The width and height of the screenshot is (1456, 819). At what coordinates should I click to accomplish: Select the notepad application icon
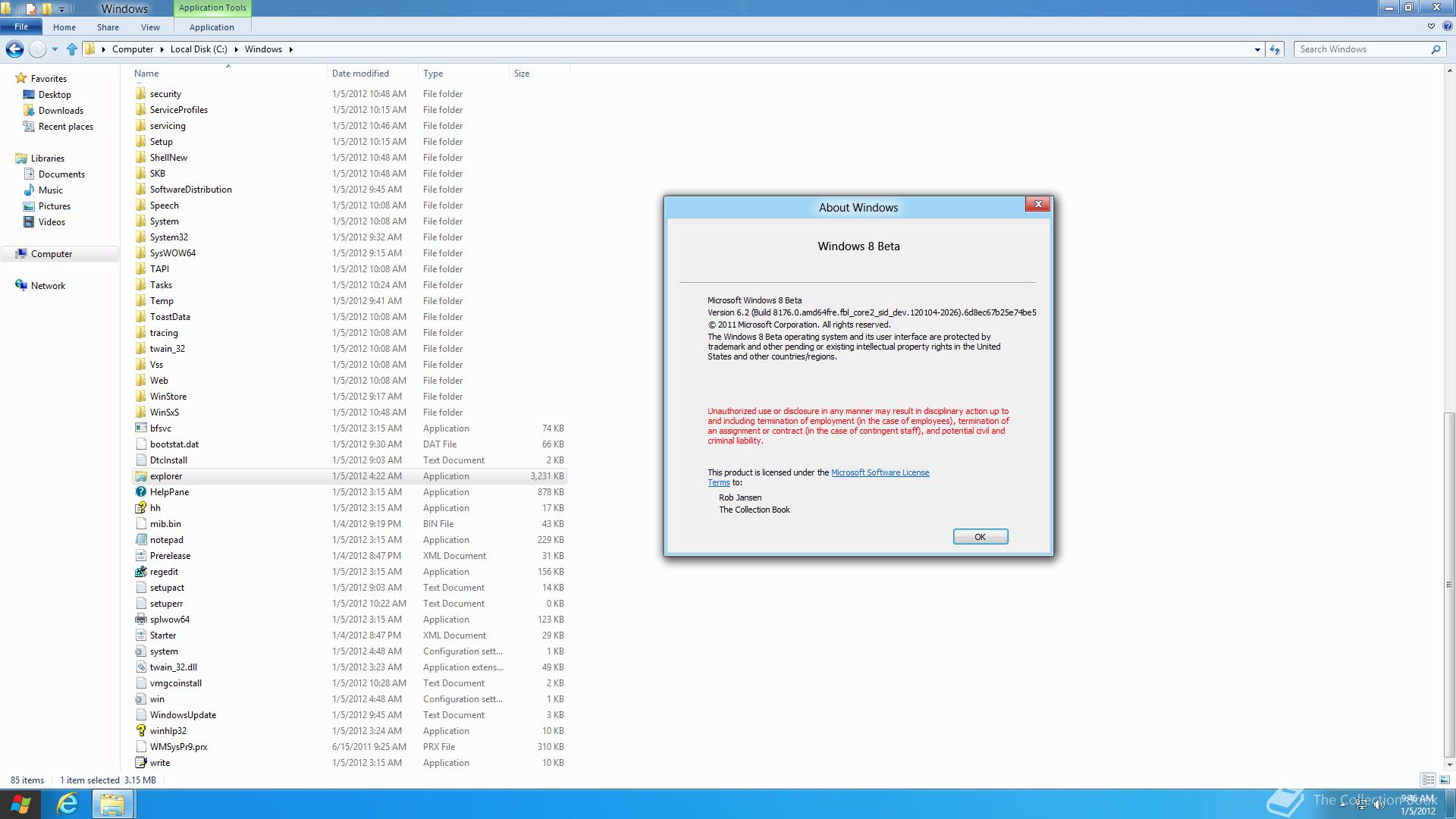141,540
